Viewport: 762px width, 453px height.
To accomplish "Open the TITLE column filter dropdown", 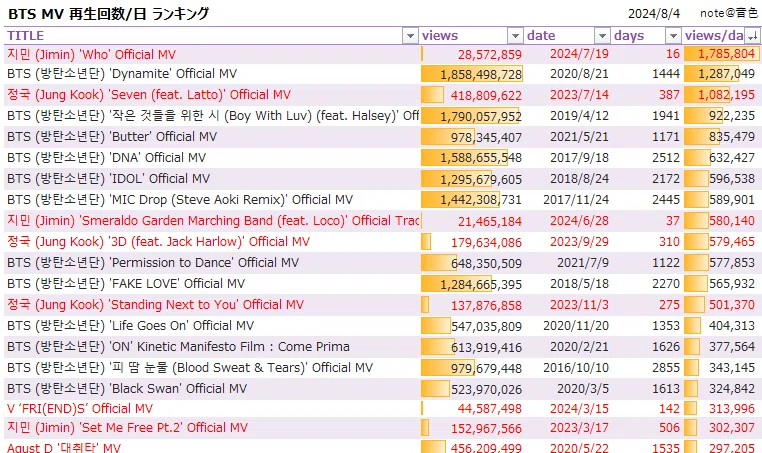I will tap(410, 36).
